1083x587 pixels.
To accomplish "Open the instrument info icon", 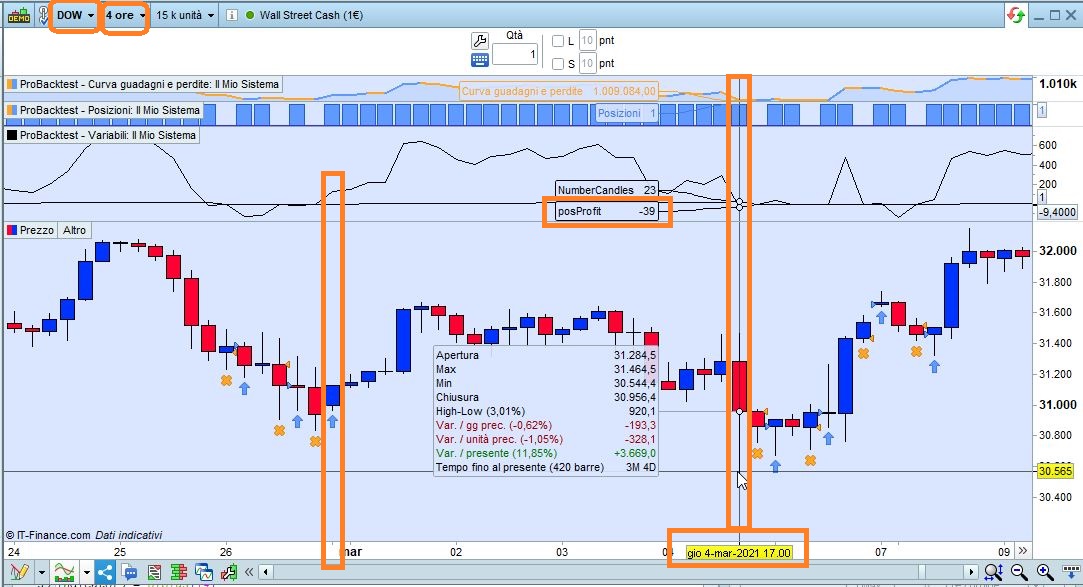I will (x=232, y=15).
